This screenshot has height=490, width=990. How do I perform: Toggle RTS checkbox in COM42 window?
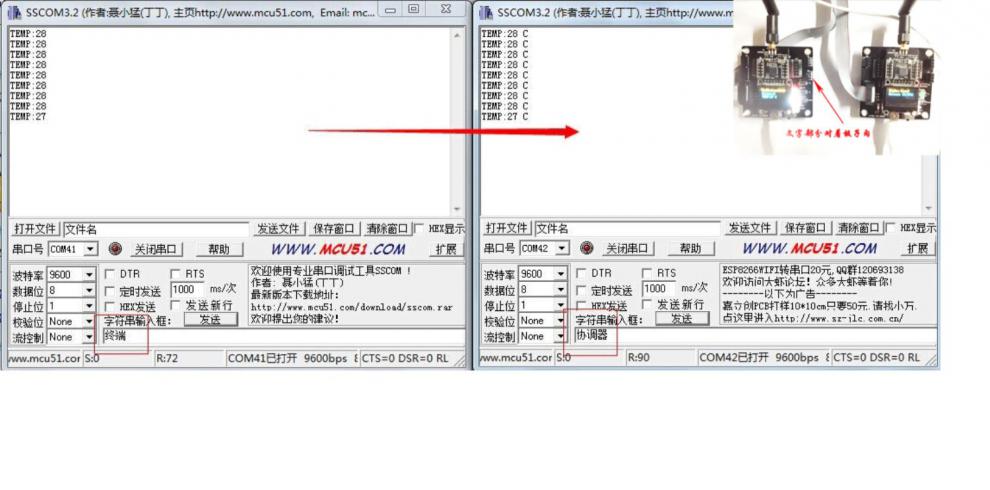[x=648, y=274]
